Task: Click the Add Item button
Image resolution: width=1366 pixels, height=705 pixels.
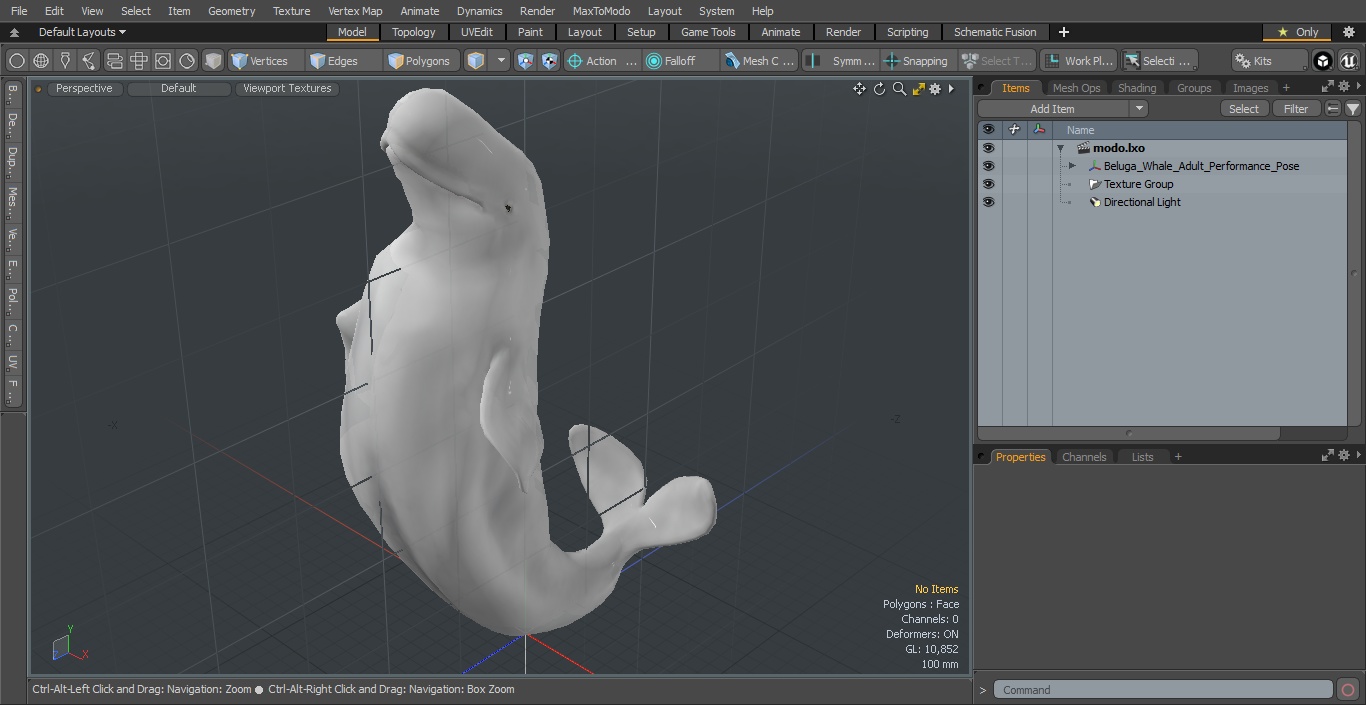Action: click(x=1053, y=108)
